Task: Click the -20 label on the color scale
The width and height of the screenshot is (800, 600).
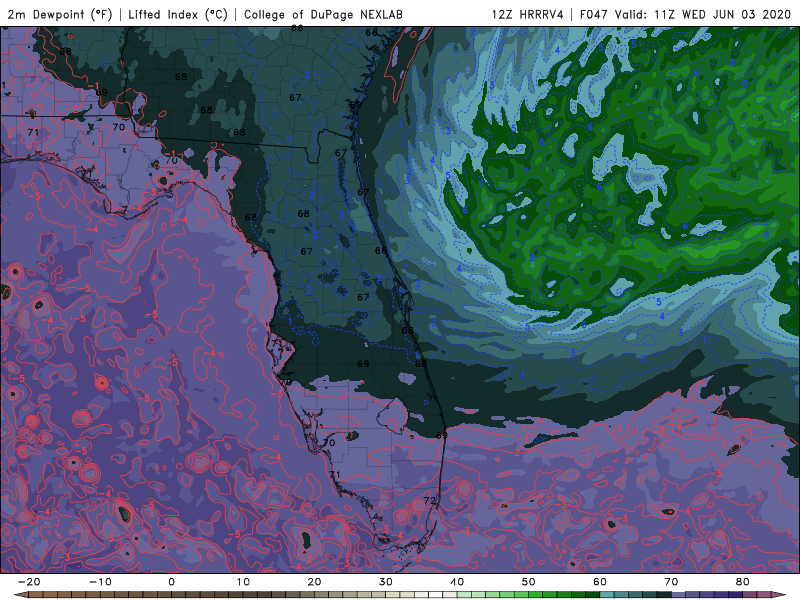Action: pyautogui.click(x=29, y=582)
